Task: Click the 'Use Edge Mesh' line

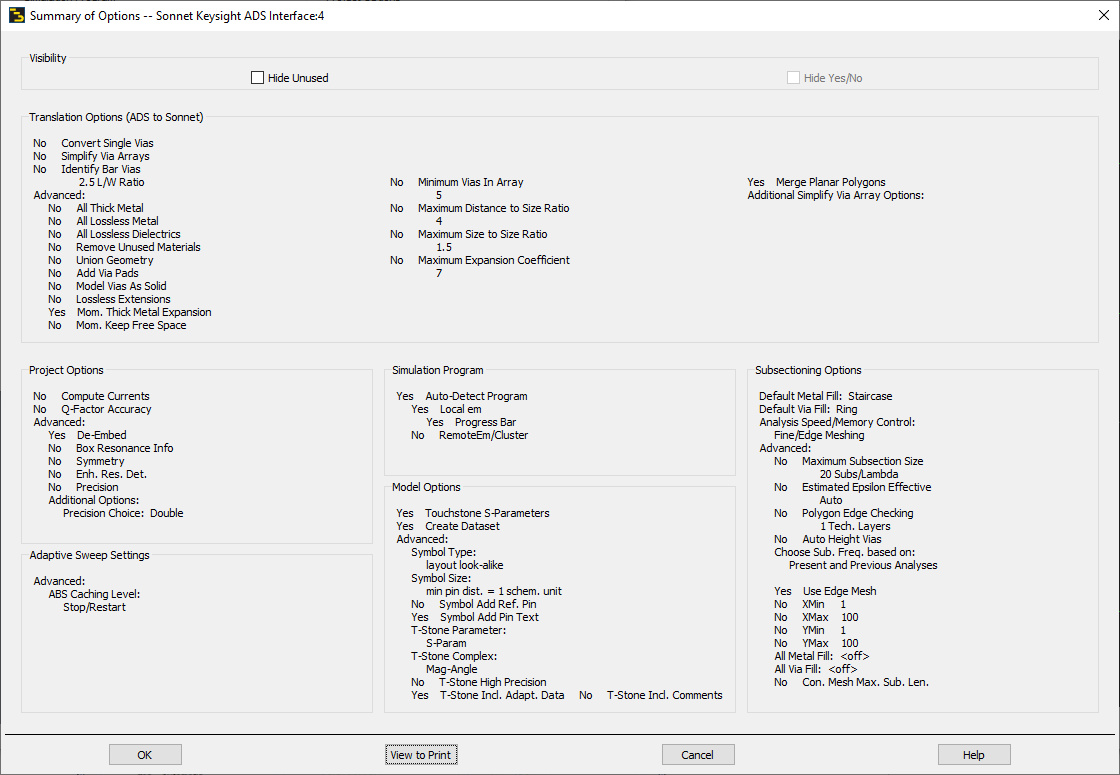Action: (x=839, y=591)
